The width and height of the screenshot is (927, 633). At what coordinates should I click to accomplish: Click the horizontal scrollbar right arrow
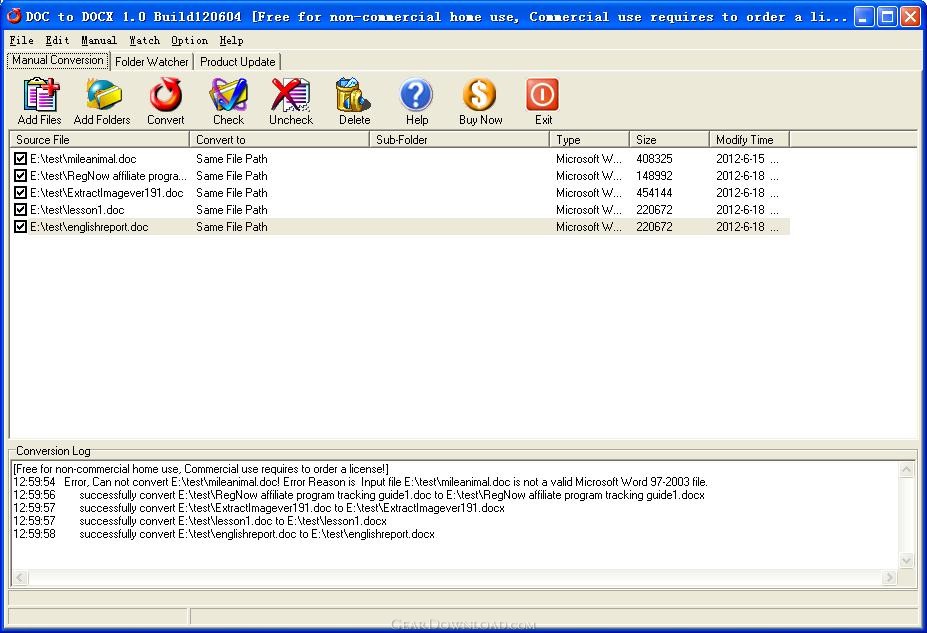click(891, 577)
